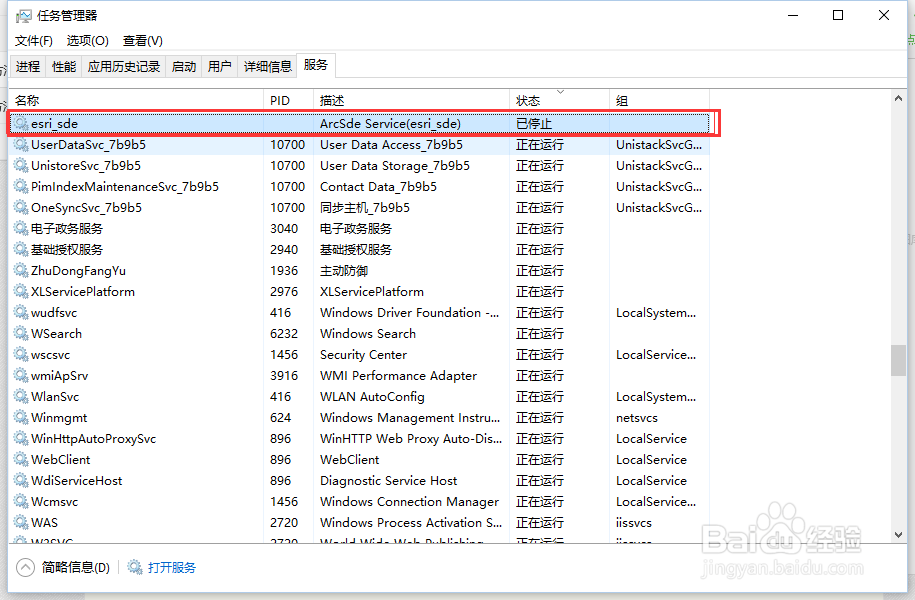Viewport: 915px width, 600px height.
Task: Click the Task Manager icon in title bar
Action: pyautogui.click(x=24, y=15)
